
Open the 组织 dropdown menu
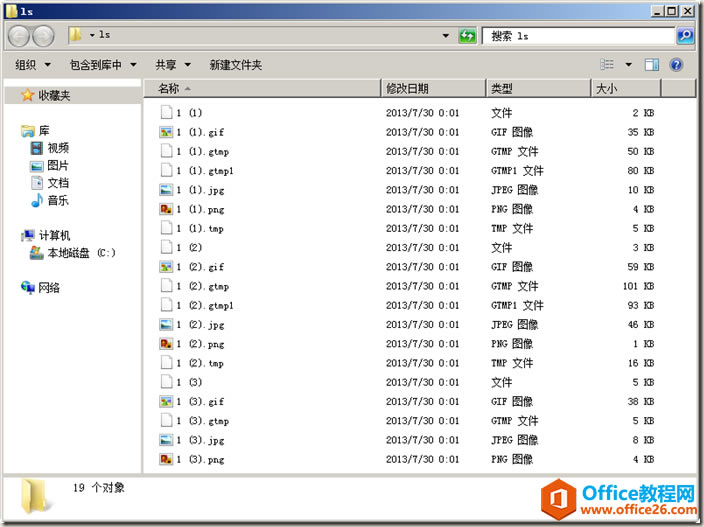click(31, 65)
